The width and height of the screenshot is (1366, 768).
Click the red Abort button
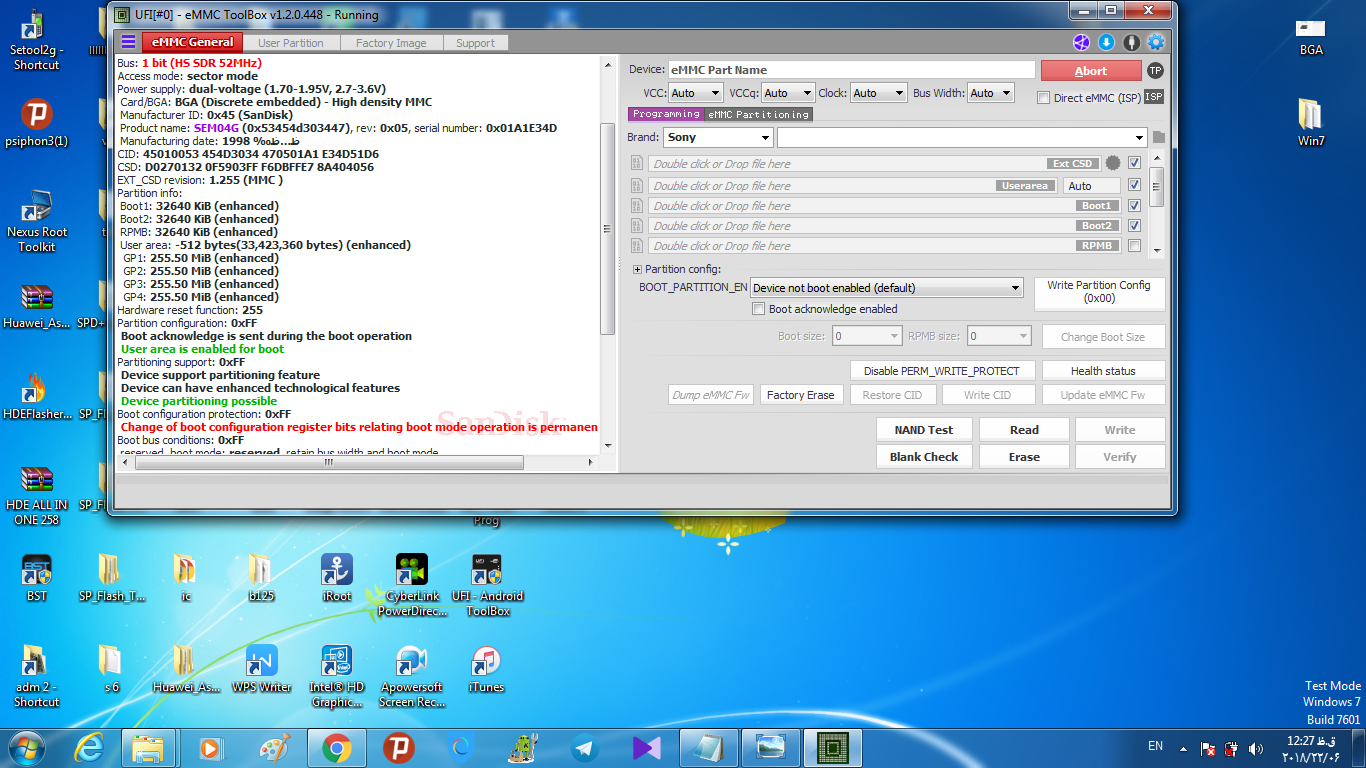(x=1091, y=71)
